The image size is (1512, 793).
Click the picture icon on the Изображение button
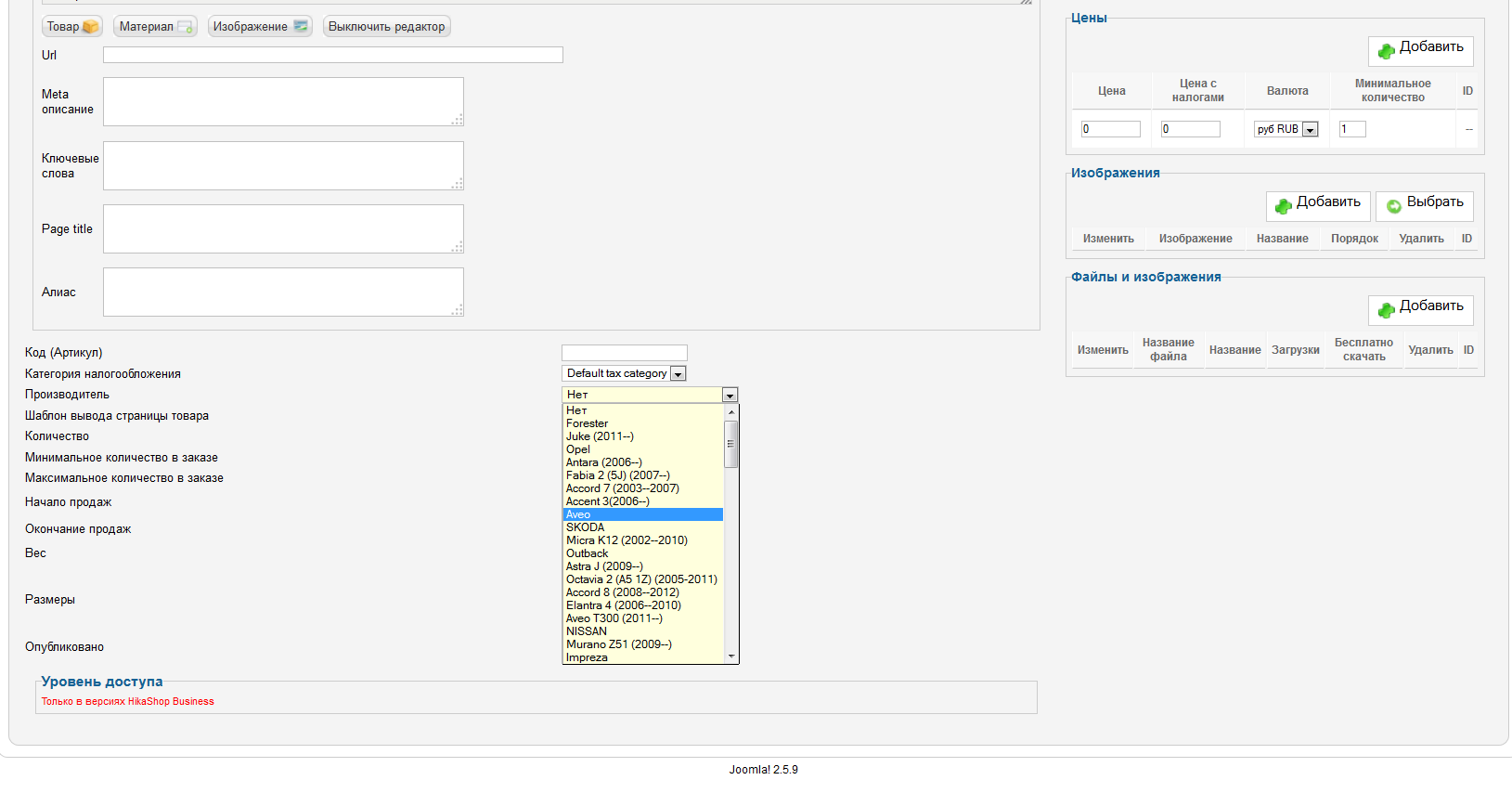tap(301, 27)
